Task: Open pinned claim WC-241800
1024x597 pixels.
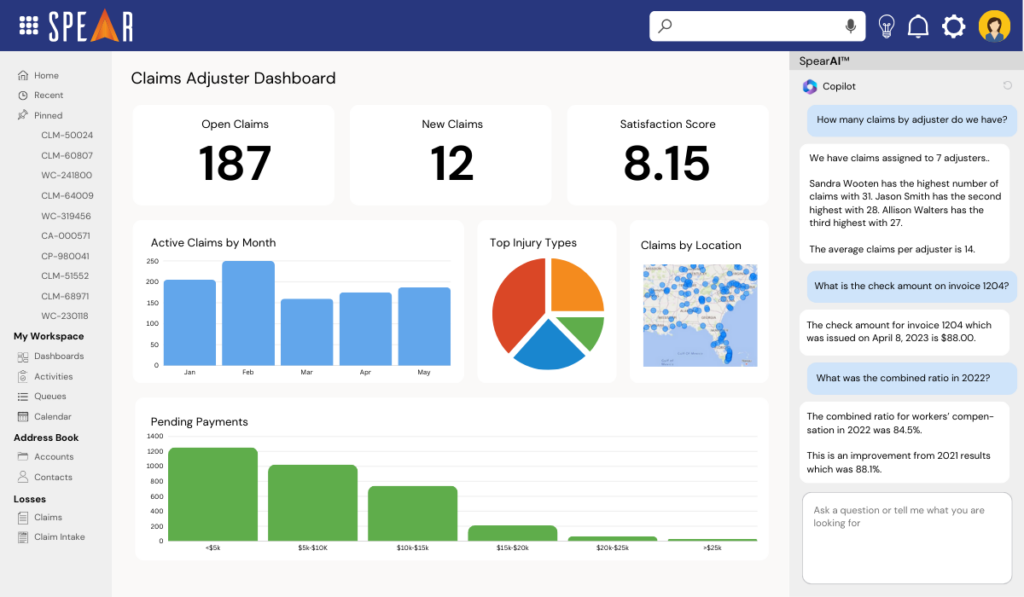Action: pos(66,175)
